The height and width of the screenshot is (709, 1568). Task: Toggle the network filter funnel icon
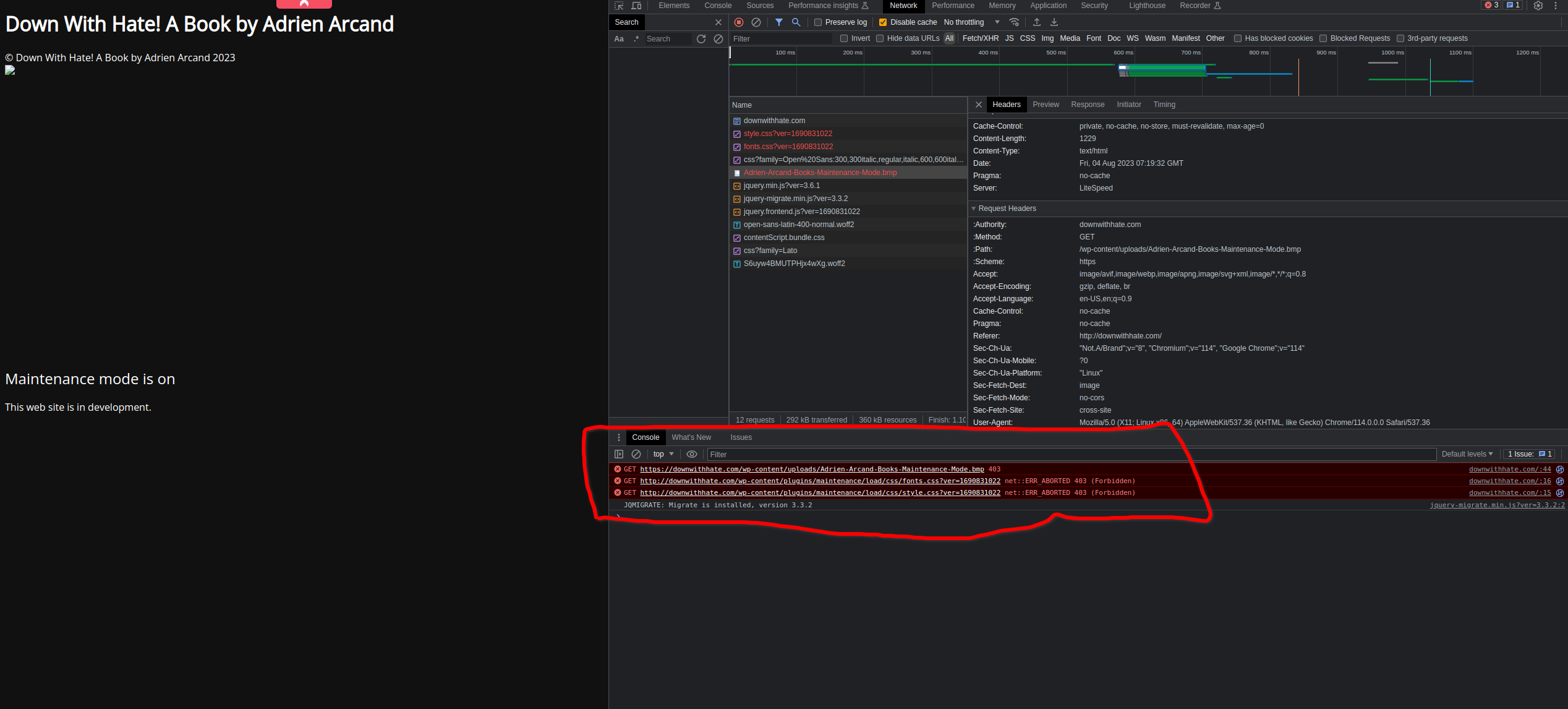click(x=779, y=22)
